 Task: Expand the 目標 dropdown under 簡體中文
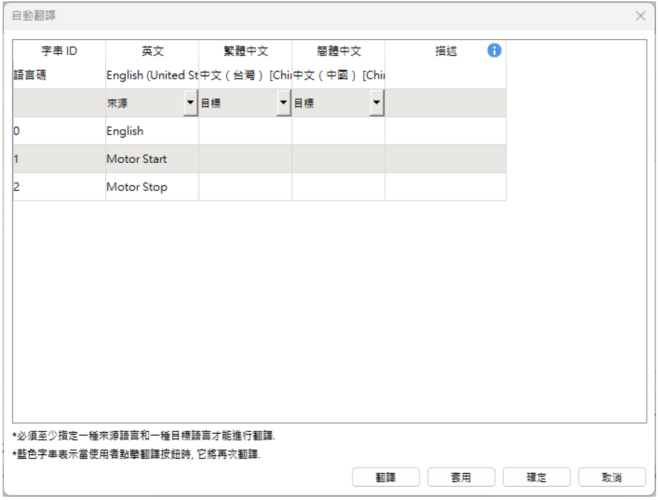point(376,103)
